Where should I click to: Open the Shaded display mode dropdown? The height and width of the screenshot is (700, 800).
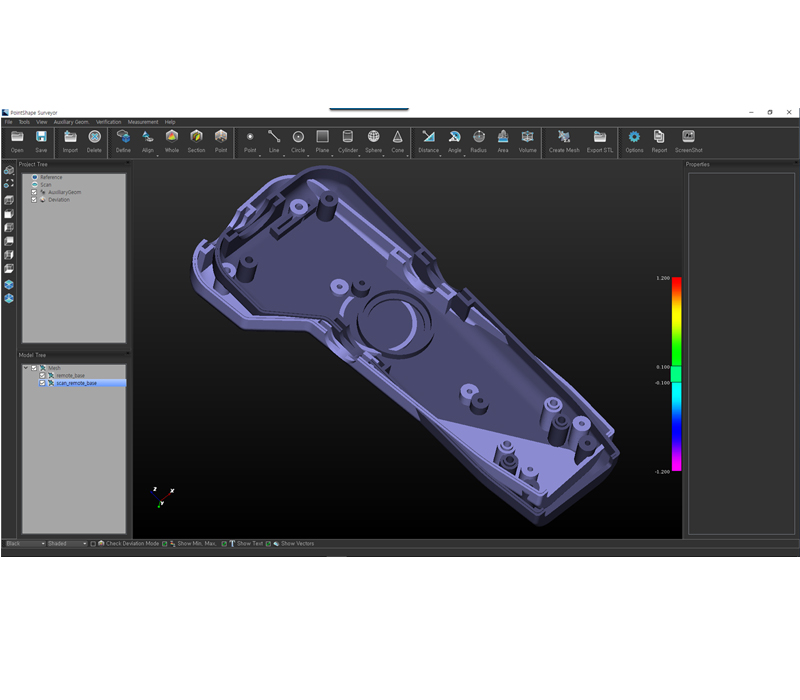pos(67,543)
